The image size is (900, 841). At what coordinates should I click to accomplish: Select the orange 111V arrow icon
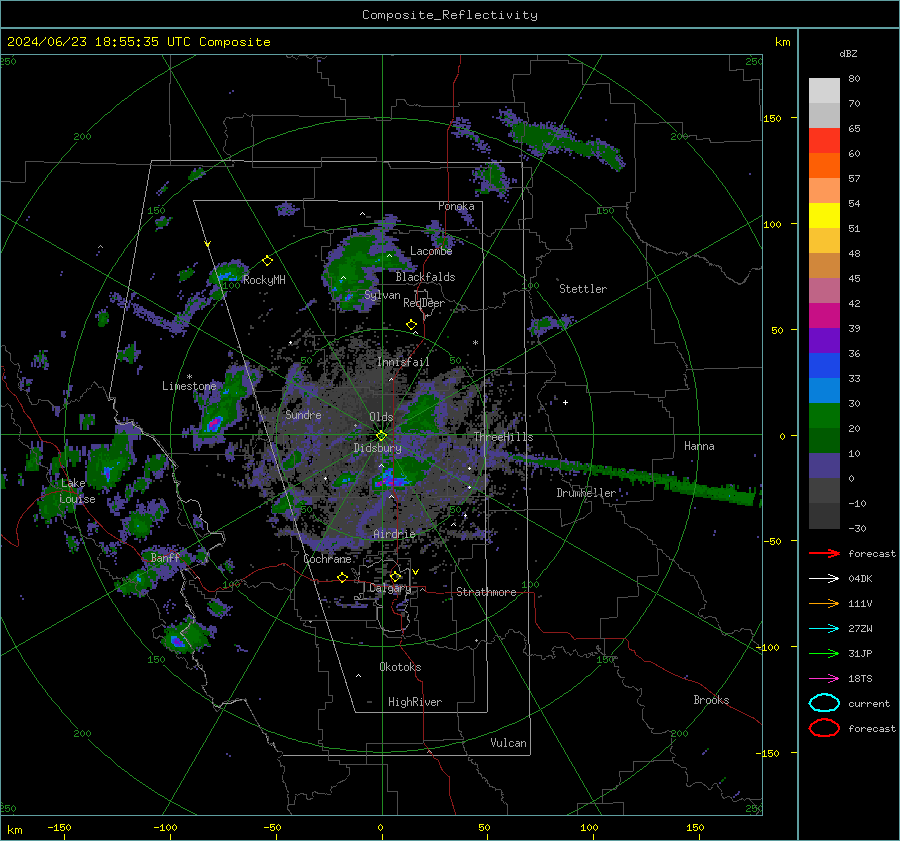pyautogui.click(x=824, y=603)
